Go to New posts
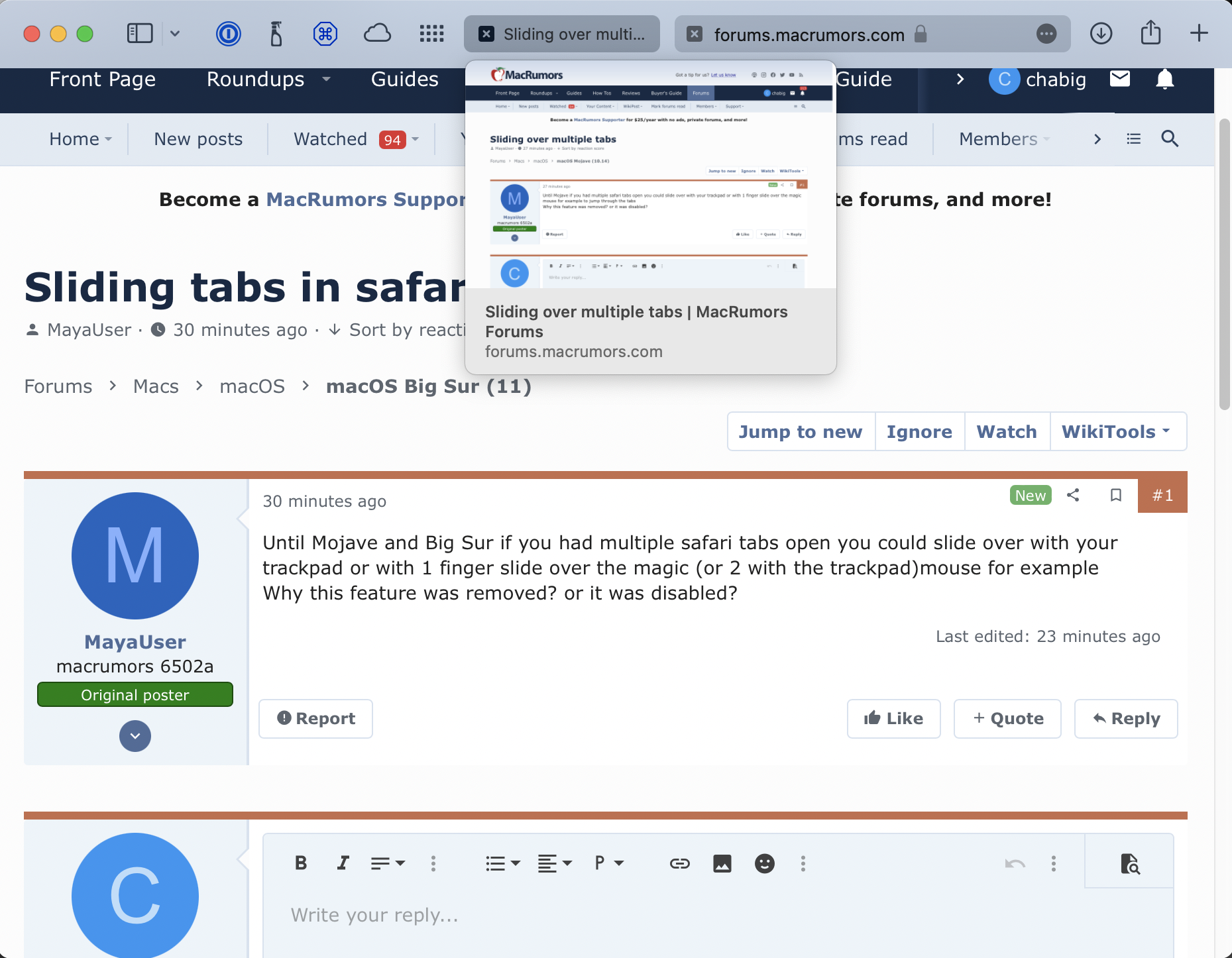1232x958 pixels. (x=198, y=139)
